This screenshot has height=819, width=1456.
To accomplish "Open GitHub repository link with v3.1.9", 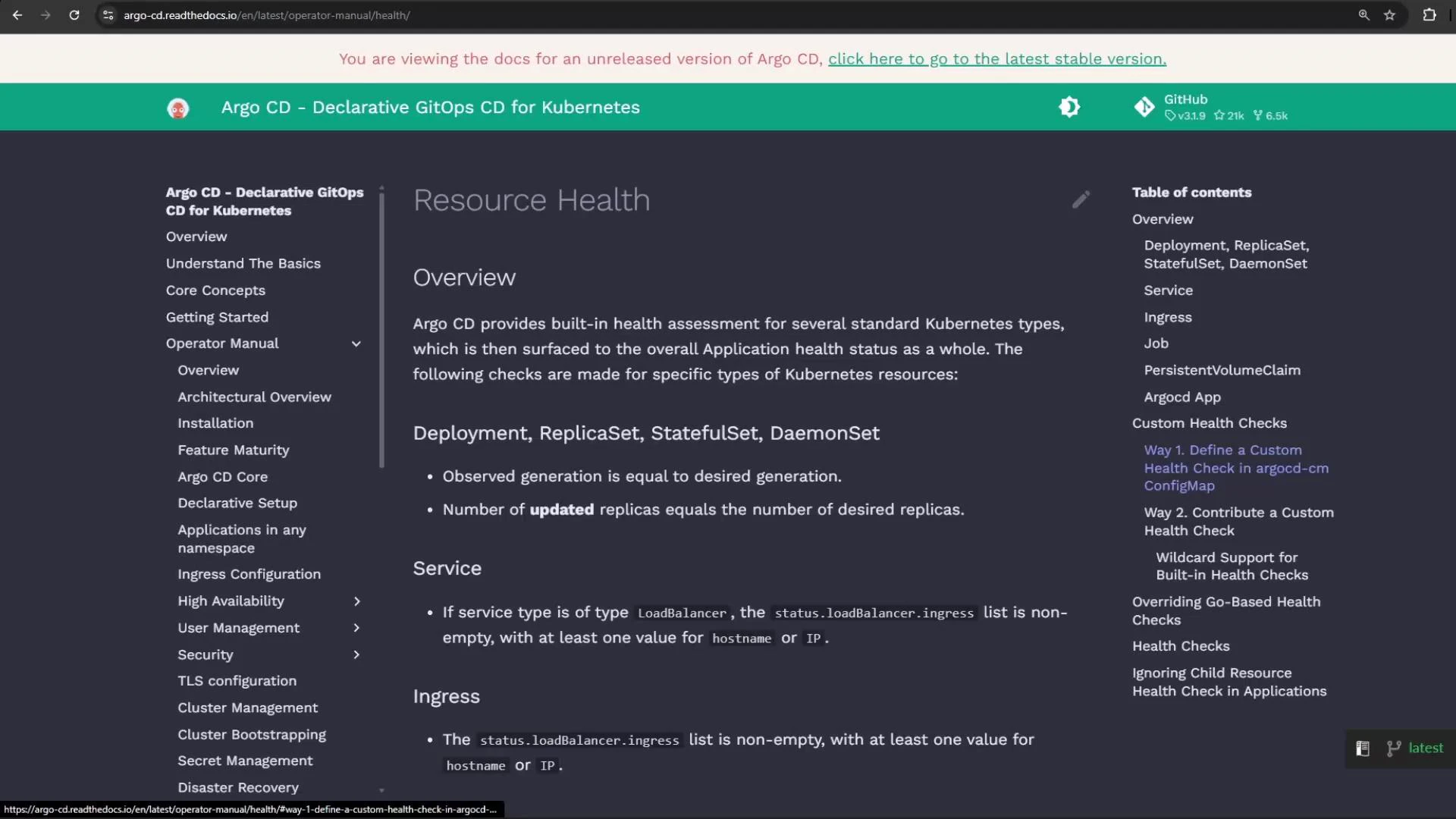I will [x=1213, y=107].
